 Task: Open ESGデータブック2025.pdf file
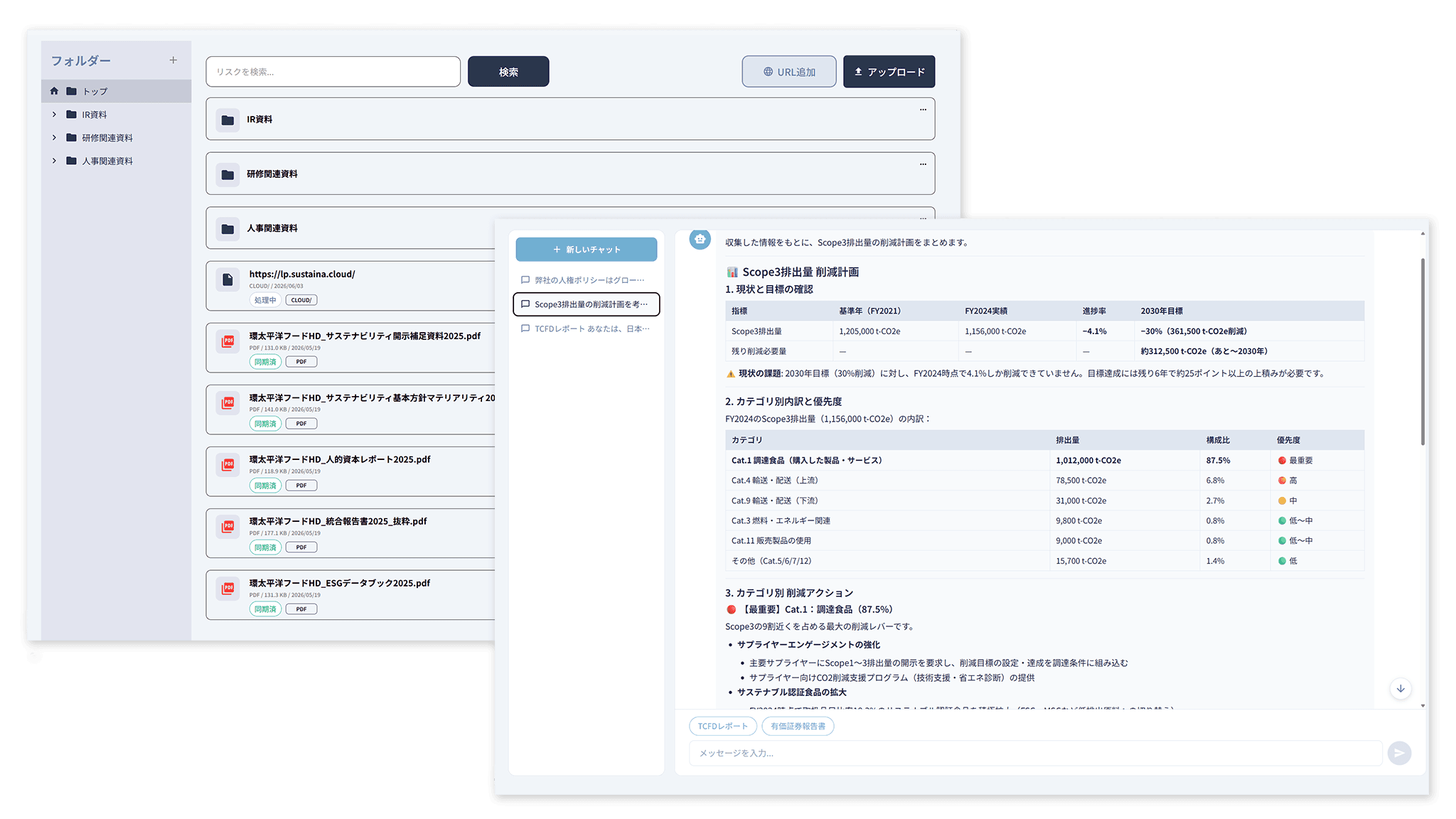tap(340, 583)
